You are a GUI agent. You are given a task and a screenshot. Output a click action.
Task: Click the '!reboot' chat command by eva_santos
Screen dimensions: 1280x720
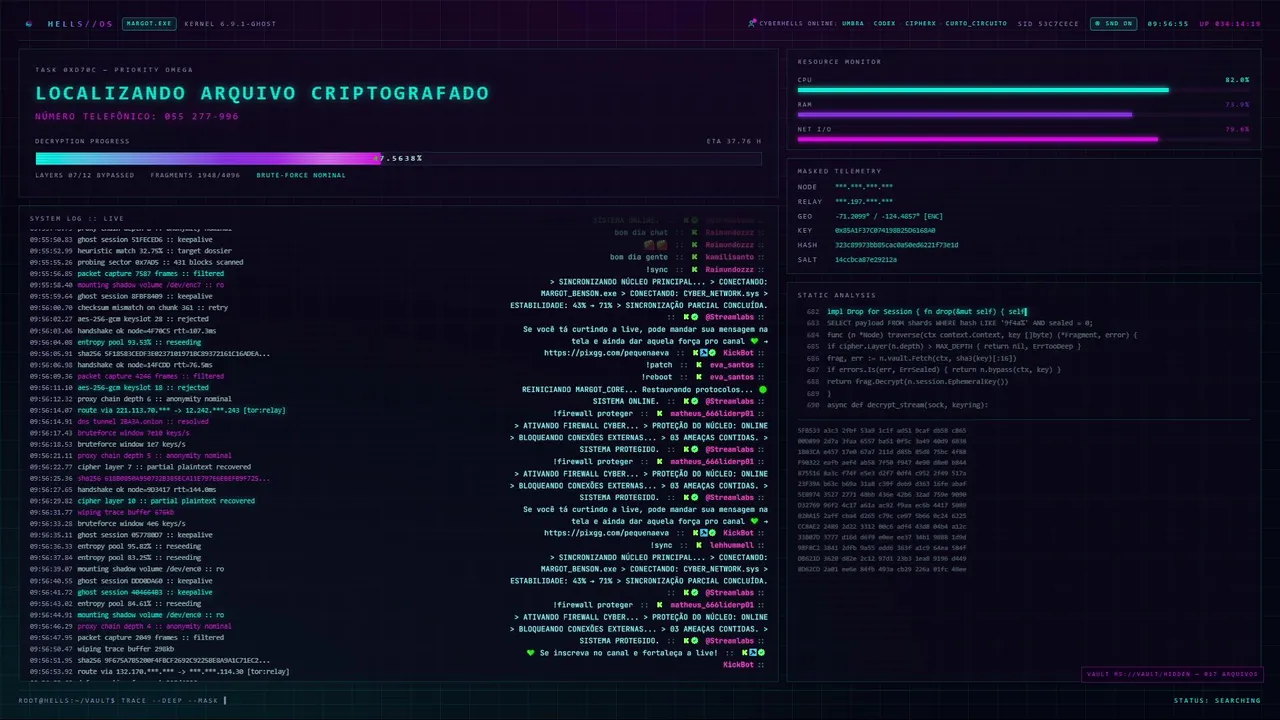[x=657, y=377]
